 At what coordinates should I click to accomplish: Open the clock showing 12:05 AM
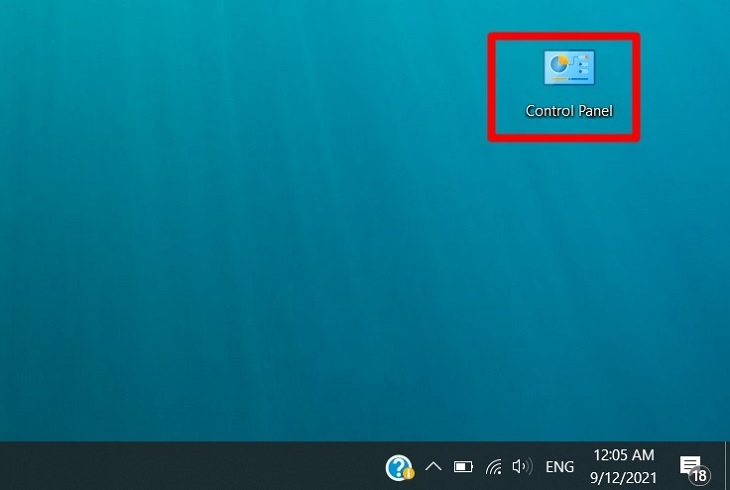click(624, 456)
